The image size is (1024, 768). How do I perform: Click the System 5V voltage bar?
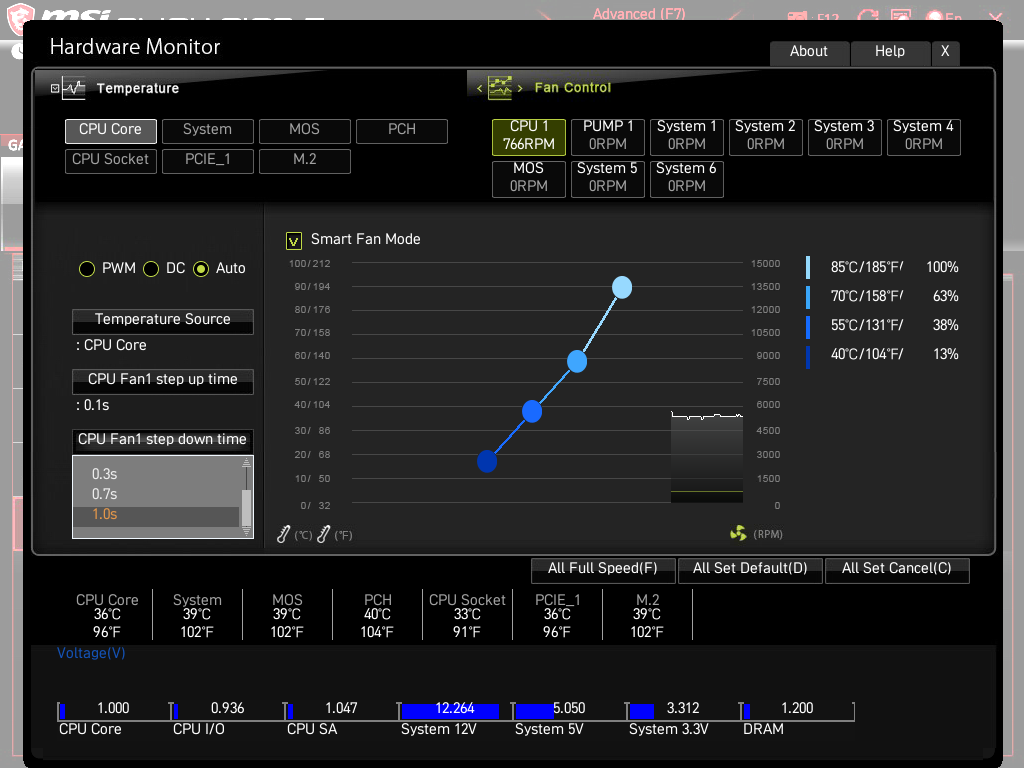tap(534, 711)
